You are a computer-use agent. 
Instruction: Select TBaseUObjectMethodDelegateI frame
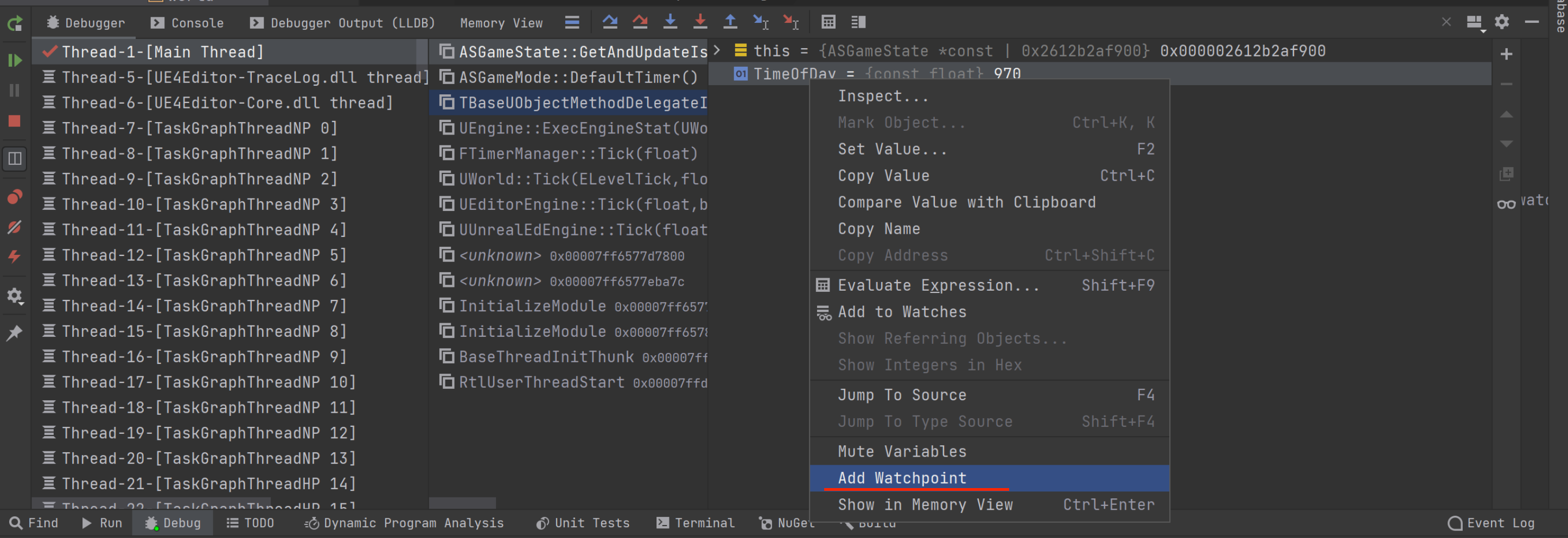(x=569, y=103)
